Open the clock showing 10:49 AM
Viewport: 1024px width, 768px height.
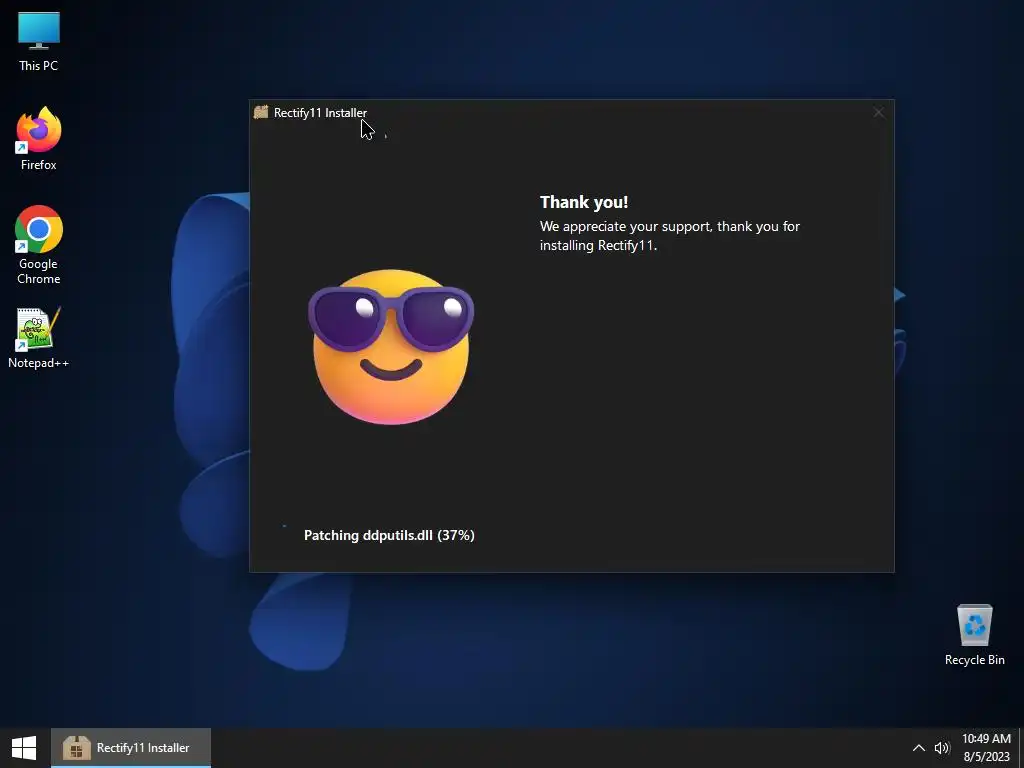click(986, 748)
